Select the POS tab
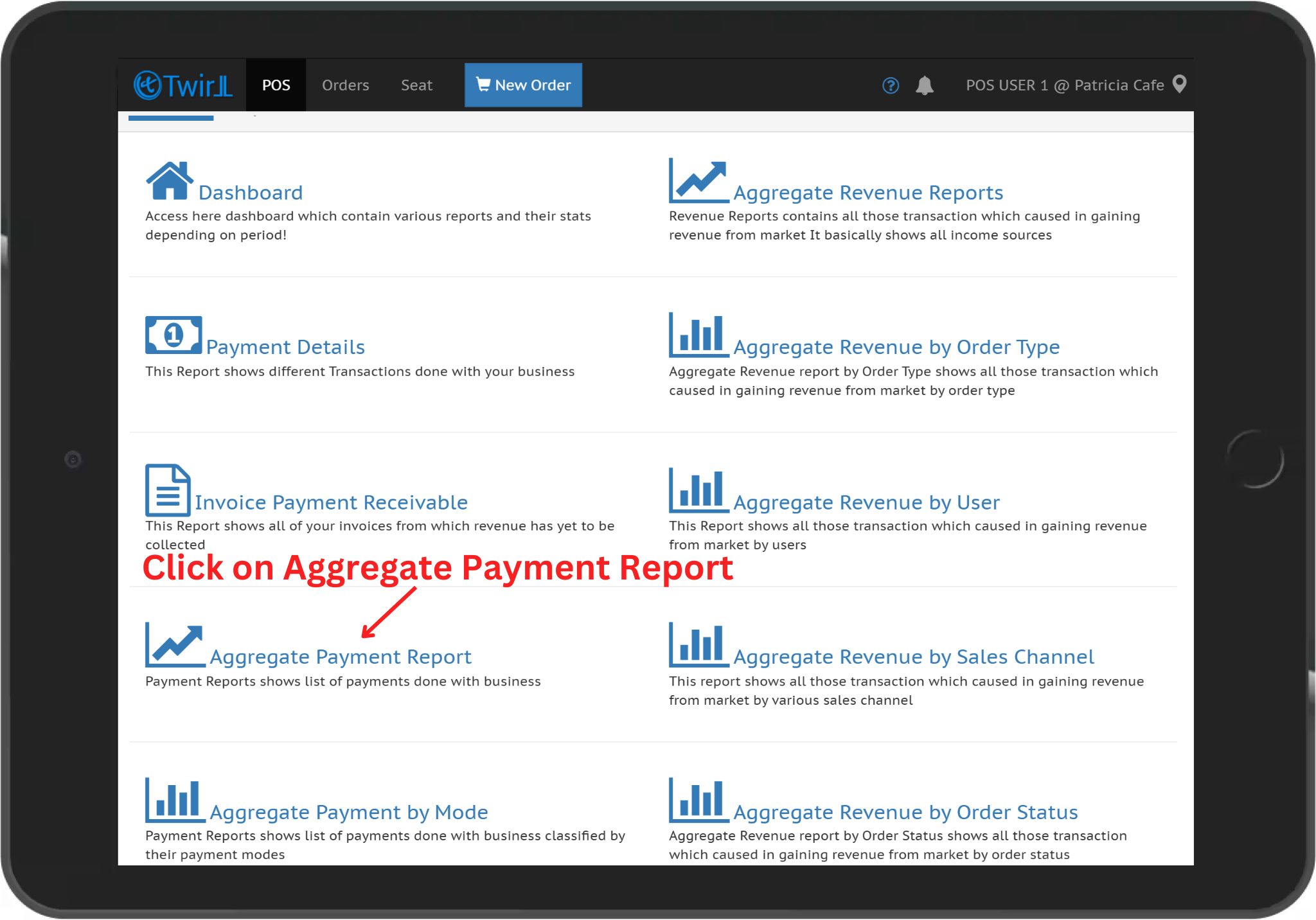 (276, 85)
